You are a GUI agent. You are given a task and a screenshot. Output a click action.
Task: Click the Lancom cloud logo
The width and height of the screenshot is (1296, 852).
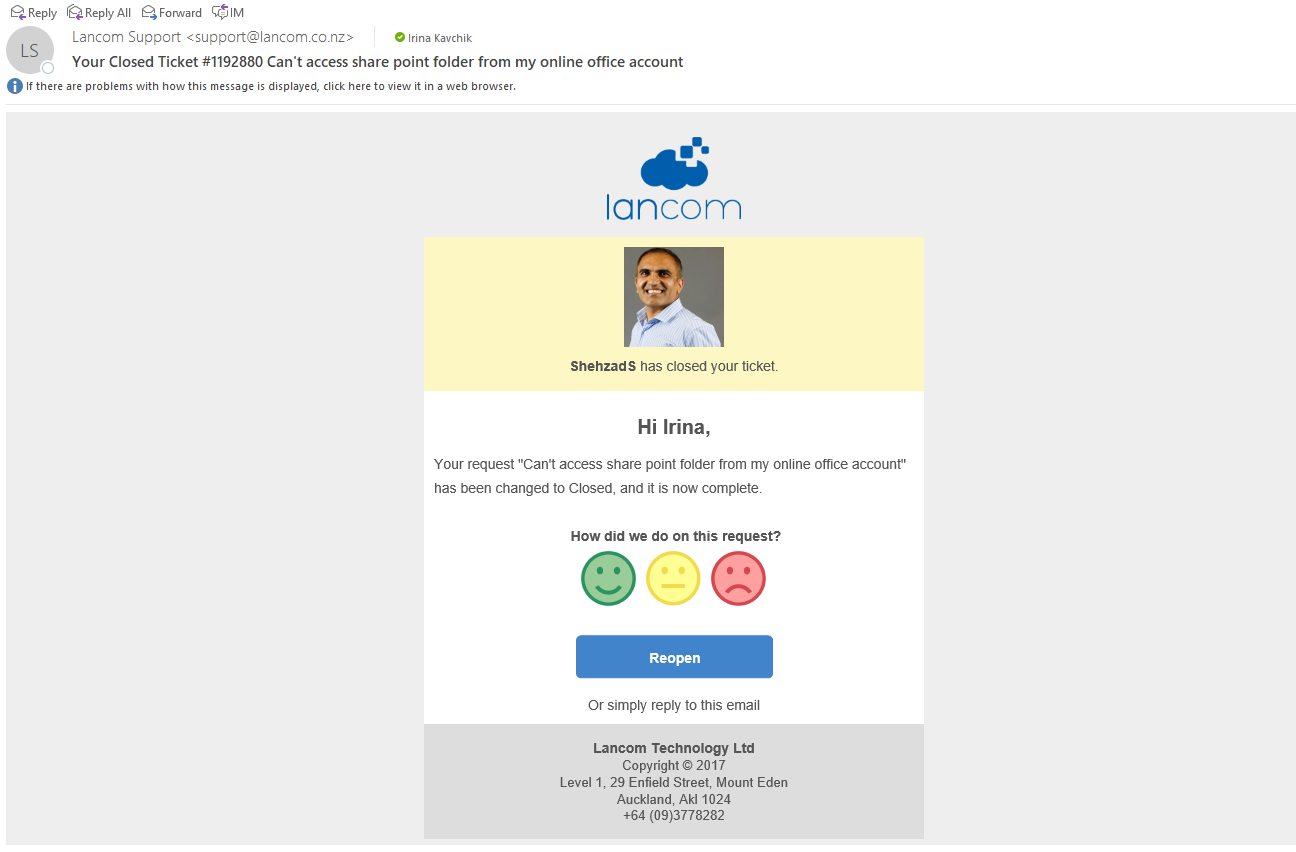674,178
